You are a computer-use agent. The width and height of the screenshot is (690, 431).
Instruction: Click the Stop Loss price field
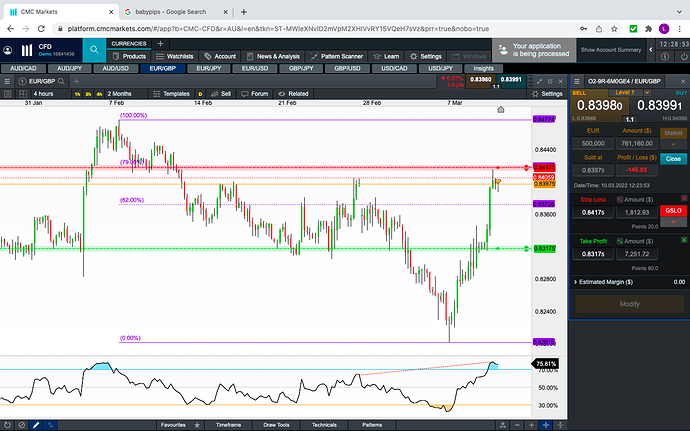coord(592,212)
